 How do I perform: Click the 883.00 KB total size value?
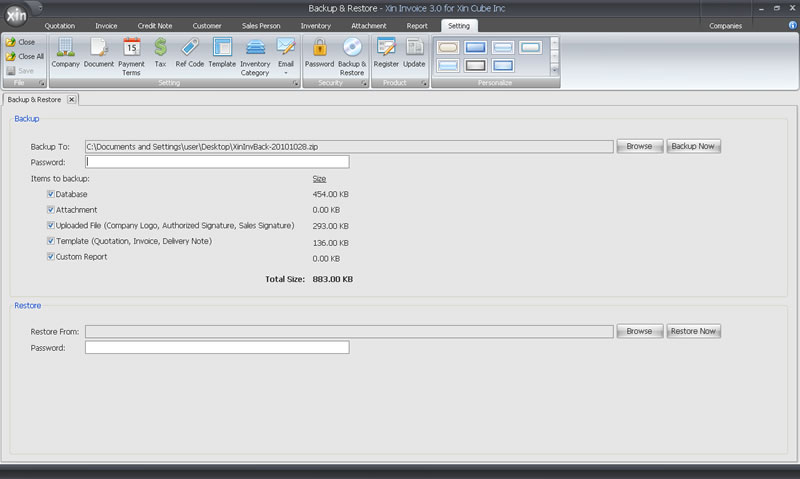click(x=333, y=279)
